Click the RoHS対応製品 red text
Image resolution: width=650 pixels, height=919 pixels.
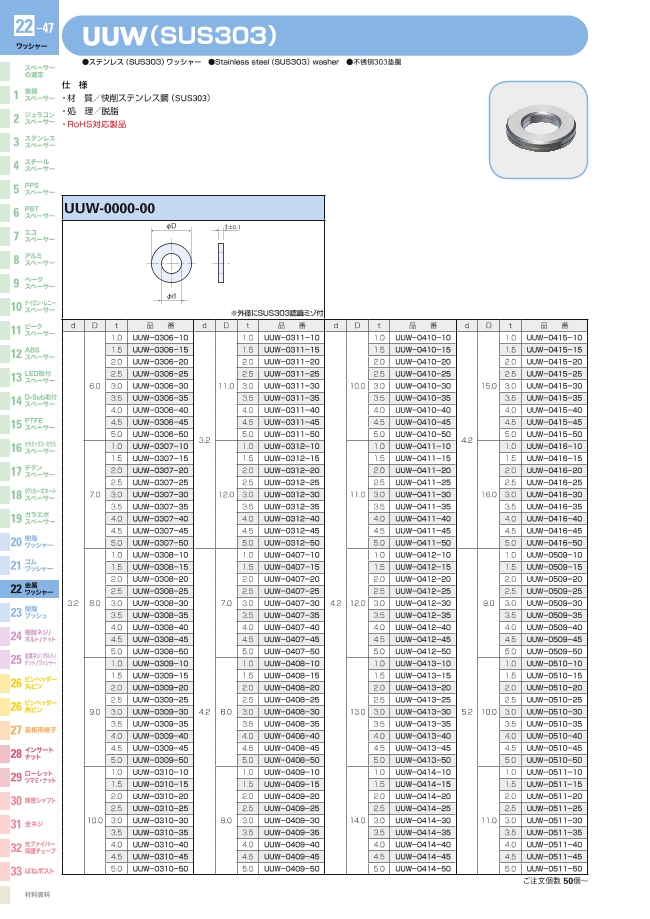[97, 124]
